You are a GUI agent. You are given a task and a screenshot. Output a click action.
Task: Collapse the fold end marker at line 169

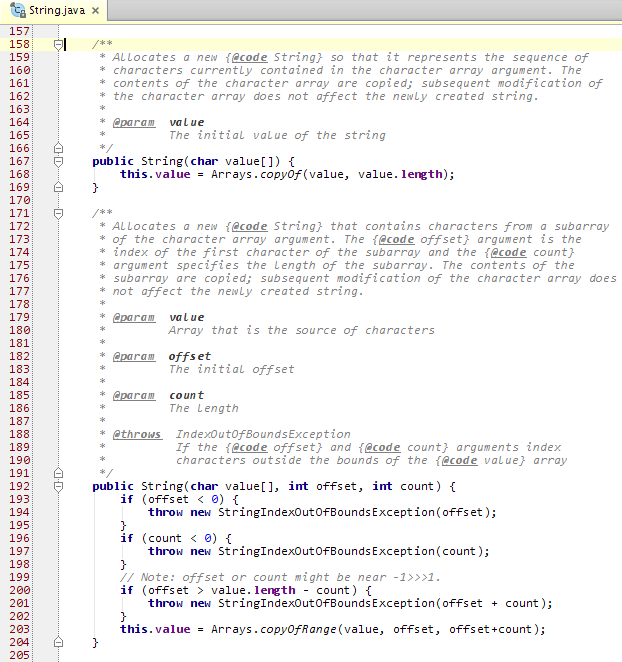tap(59, 187)
